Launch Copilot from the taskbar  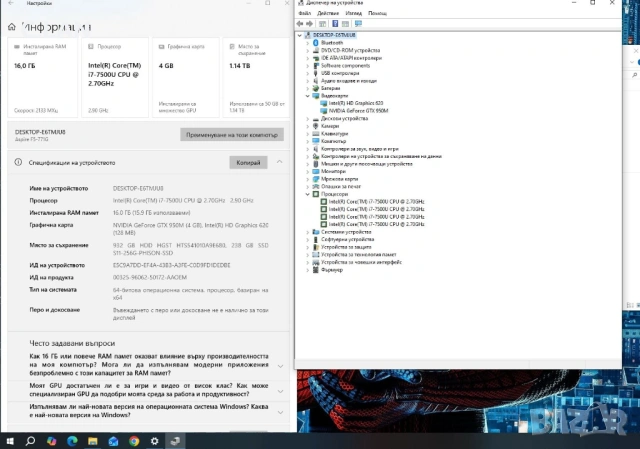[x=51, y=441]
